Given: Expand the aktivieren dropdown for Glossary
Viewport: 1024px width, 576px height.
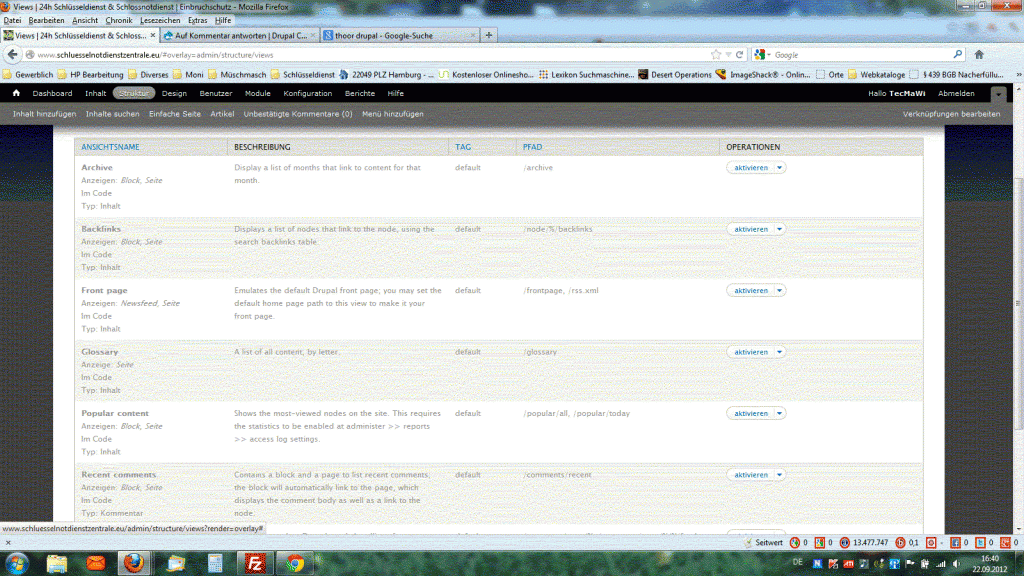Looking at the screenshot, I should click(x=780, y=352).
